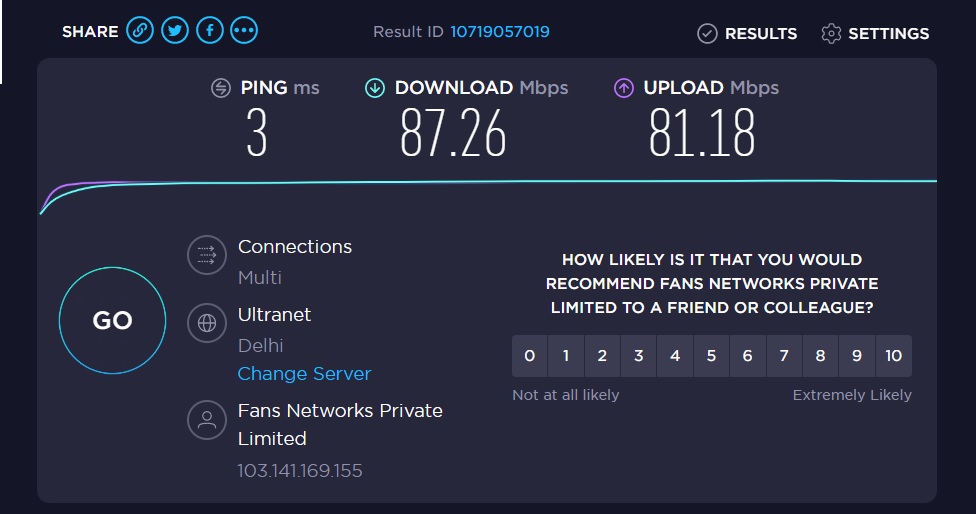Click the Results checkmark icon
Image resolution: width=976 pixels, height=514 pixels.
[x=707, y=34]
